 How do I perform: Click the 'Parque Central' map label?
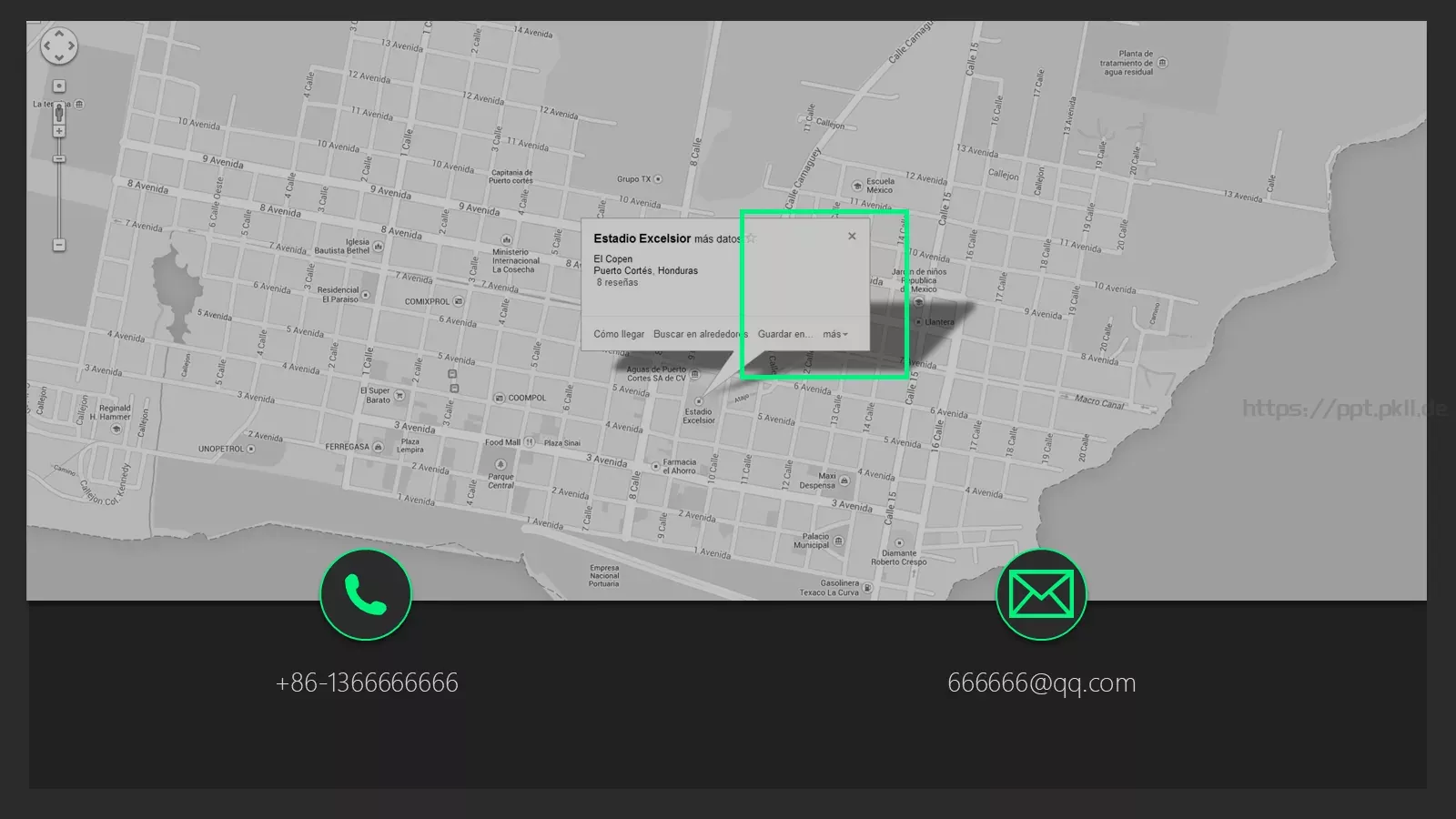(x=500, y=480)
